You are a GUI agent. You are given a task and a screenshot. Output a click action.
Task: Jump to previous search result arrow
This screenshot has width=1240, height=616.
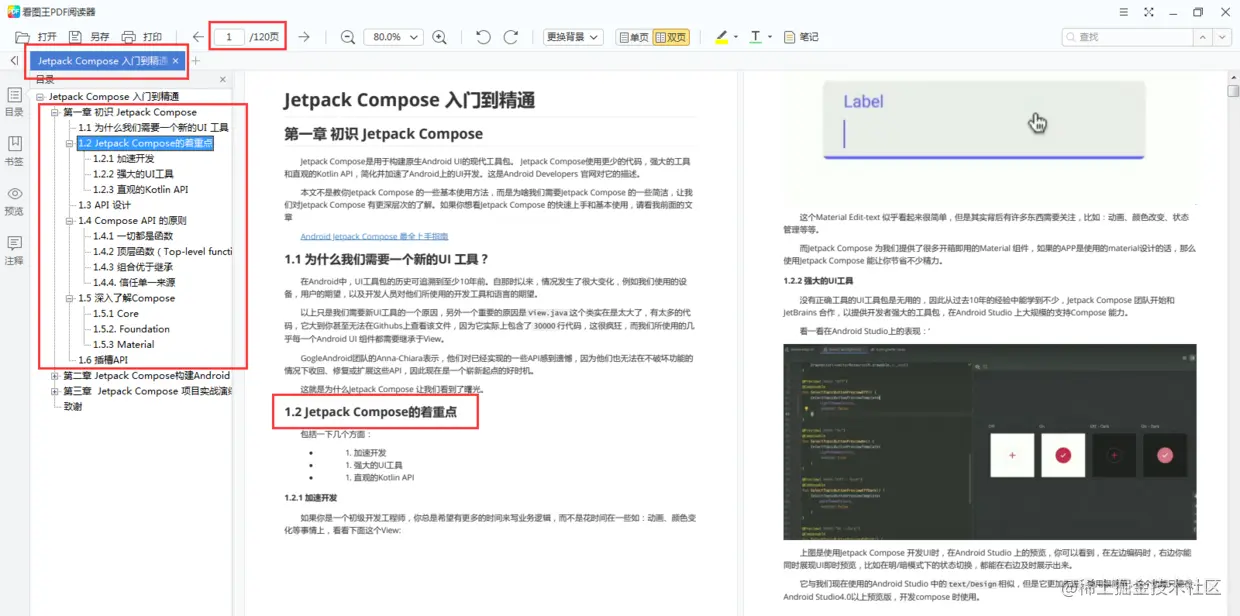pos(1203,37)
